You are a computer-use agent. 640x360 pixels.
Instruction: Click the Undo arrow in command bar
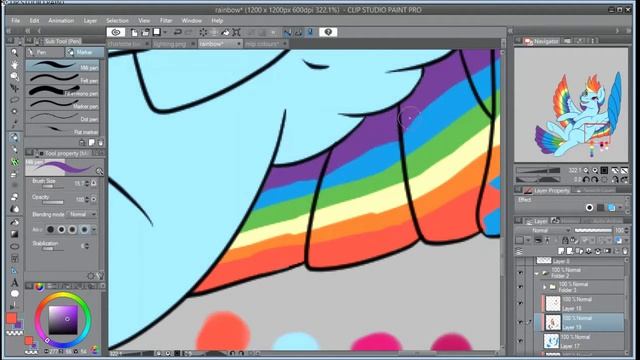(178, 32)
